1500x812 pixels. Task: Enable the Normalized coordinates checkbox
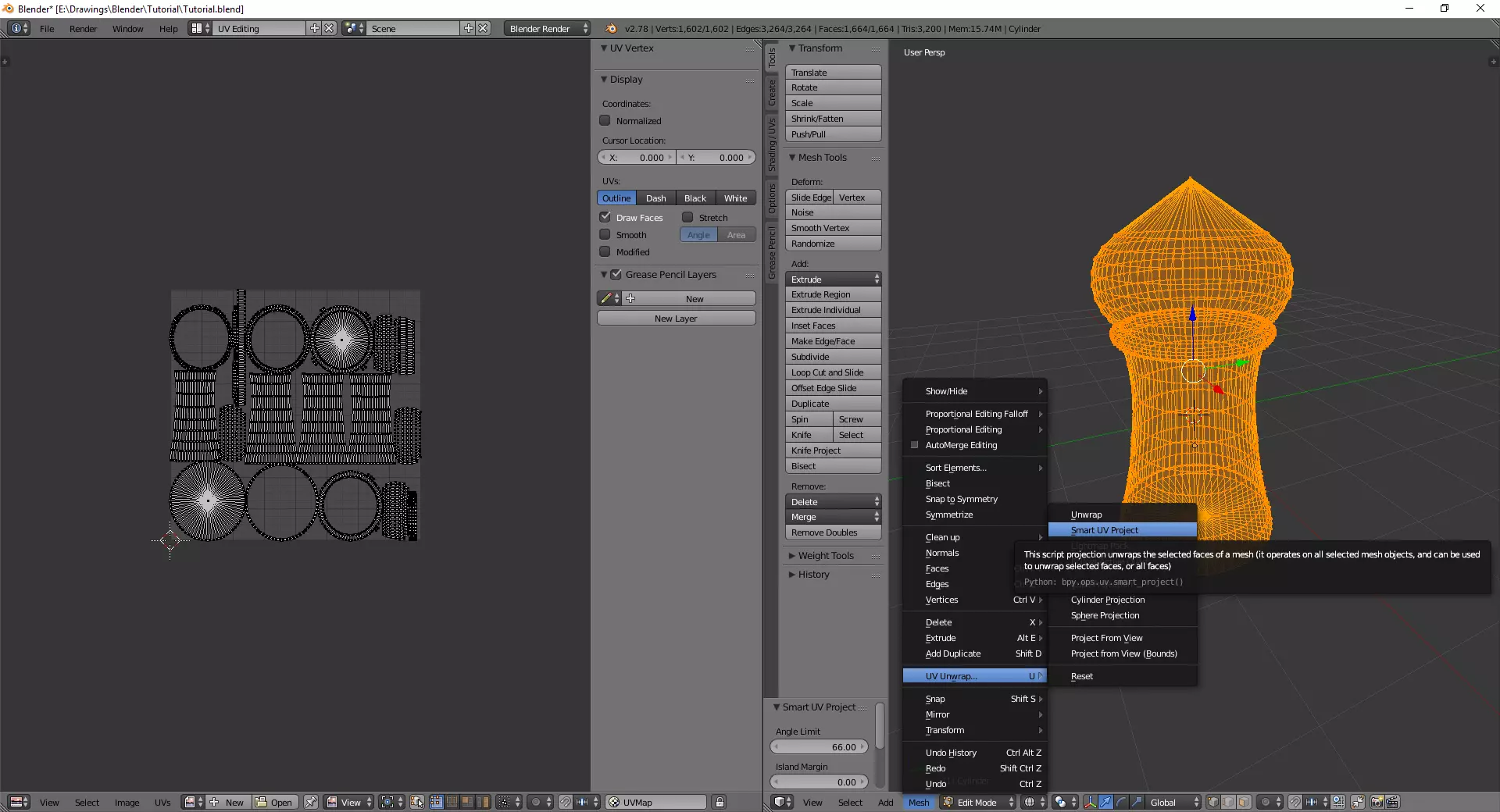click(x=605, y=121)
